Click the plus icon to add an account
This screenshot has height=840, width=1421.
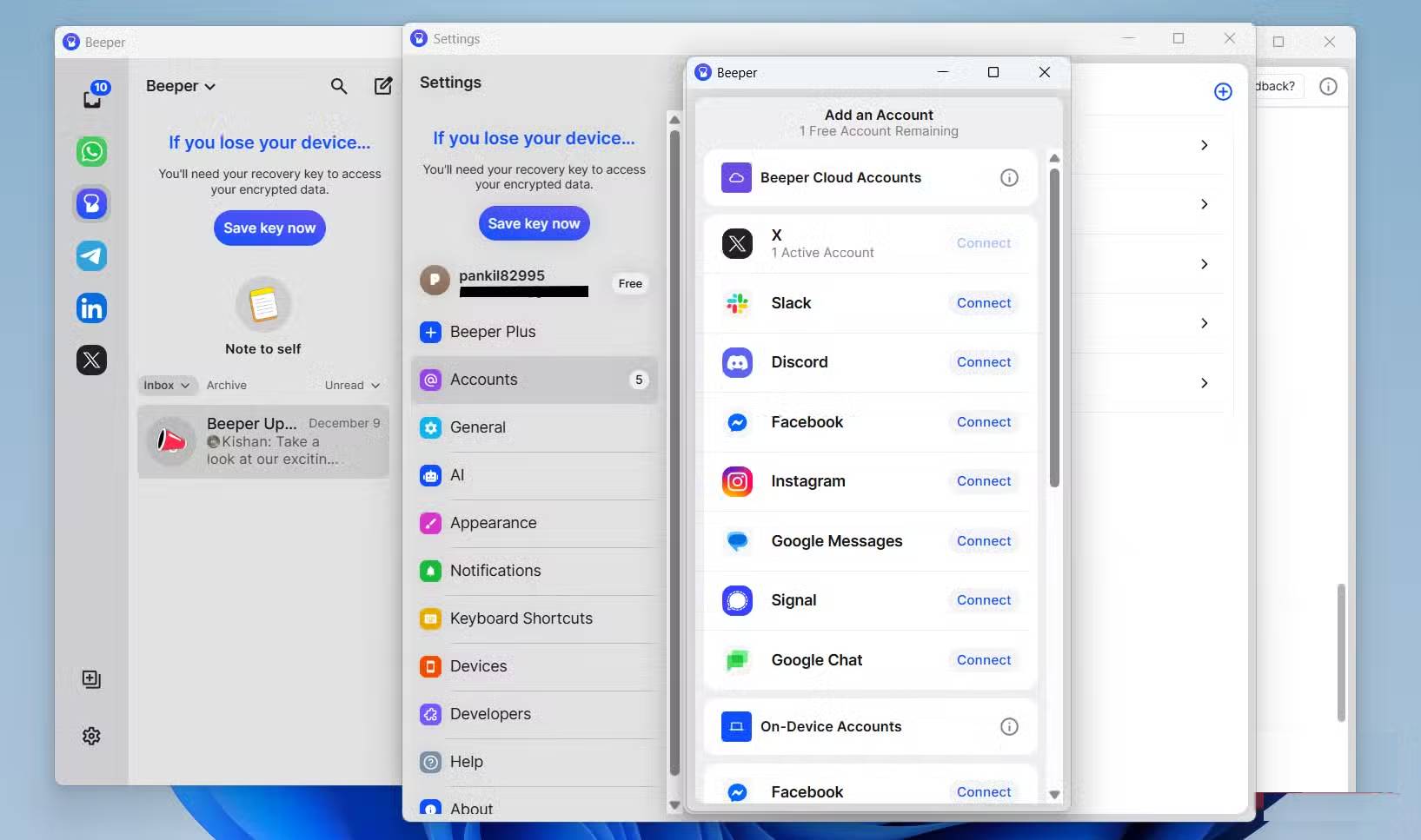pos(1223,91)
